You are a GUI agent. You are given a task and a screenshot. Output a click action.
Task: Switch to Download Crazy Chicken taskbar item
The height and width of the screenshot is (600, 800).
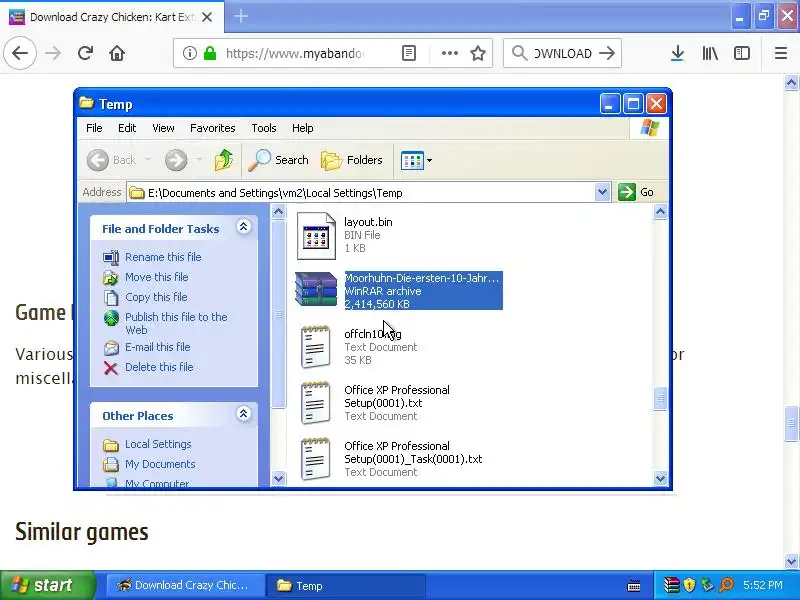coord(185,585)
